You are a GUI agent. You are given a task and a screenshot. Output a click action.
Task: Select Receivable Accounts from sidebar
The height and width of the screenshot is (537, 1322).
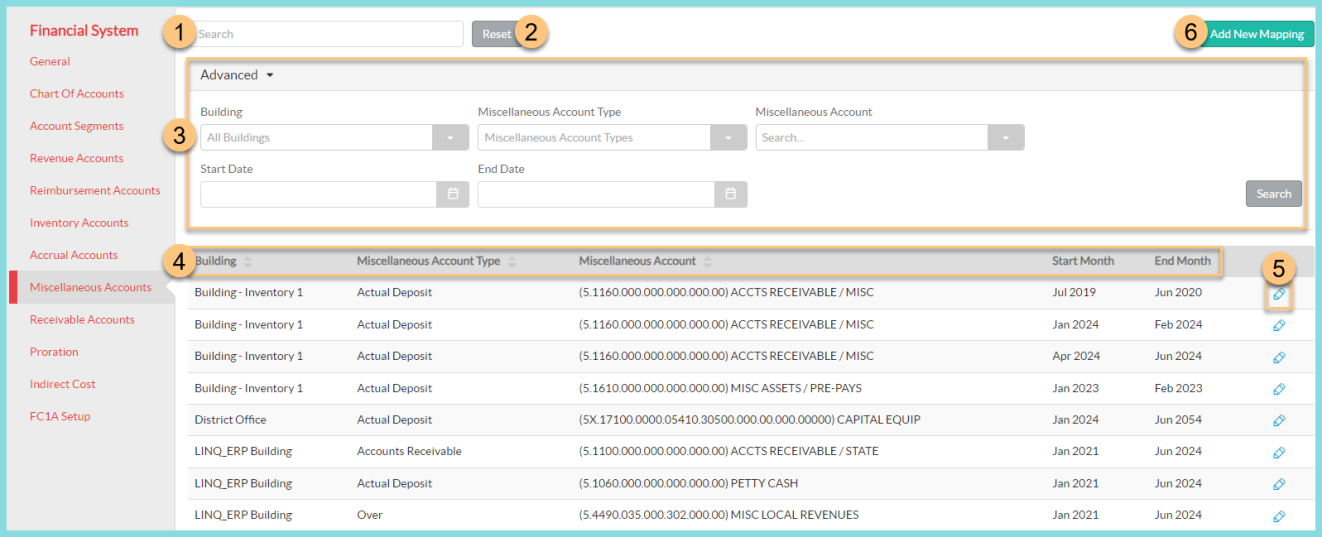[x=82, y=320]
